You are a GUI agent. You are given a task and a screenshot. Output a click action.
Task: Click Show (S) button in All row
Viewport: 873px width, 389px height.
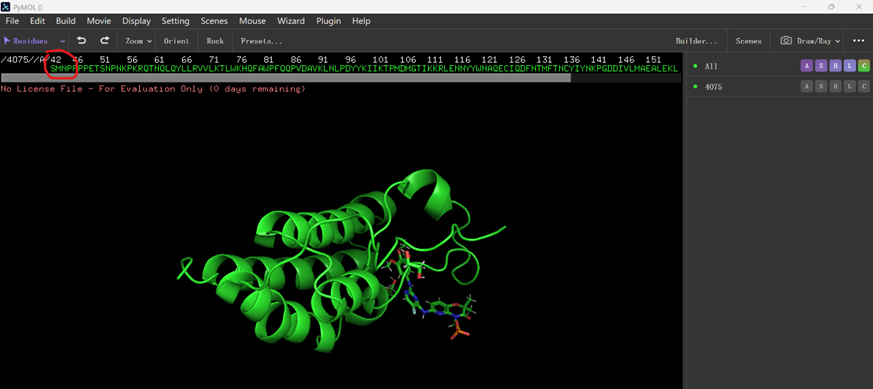(821, 66)
